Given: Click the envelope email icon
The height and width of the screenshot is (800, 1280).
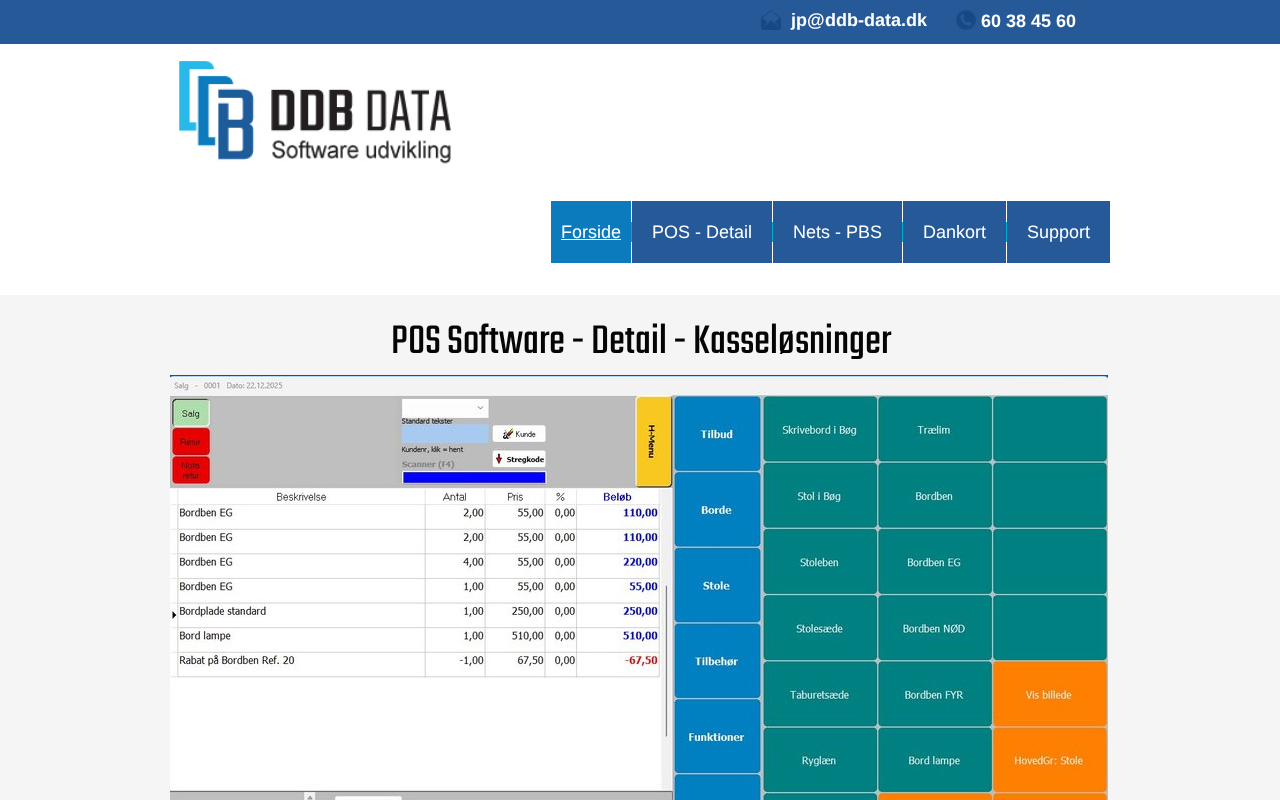Looking at the screenshot, I should [x=771, y=21].
